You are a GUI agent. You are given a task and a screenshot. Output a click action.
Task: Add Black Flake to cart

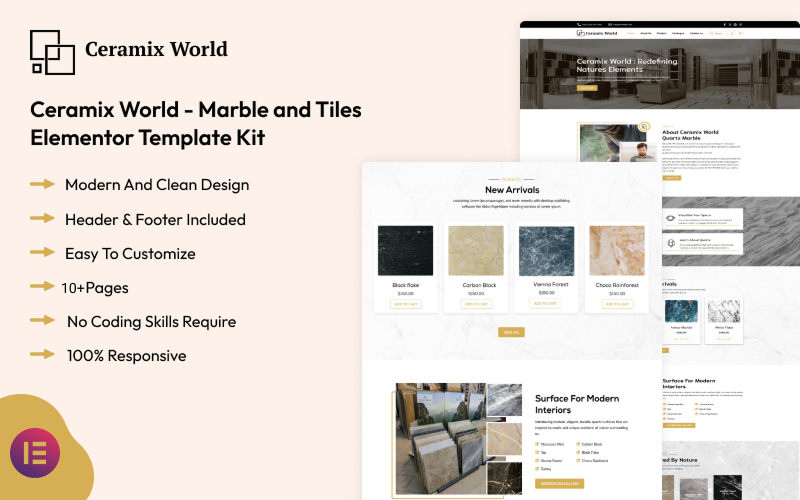pyautogui.click(x=405, y=304)
